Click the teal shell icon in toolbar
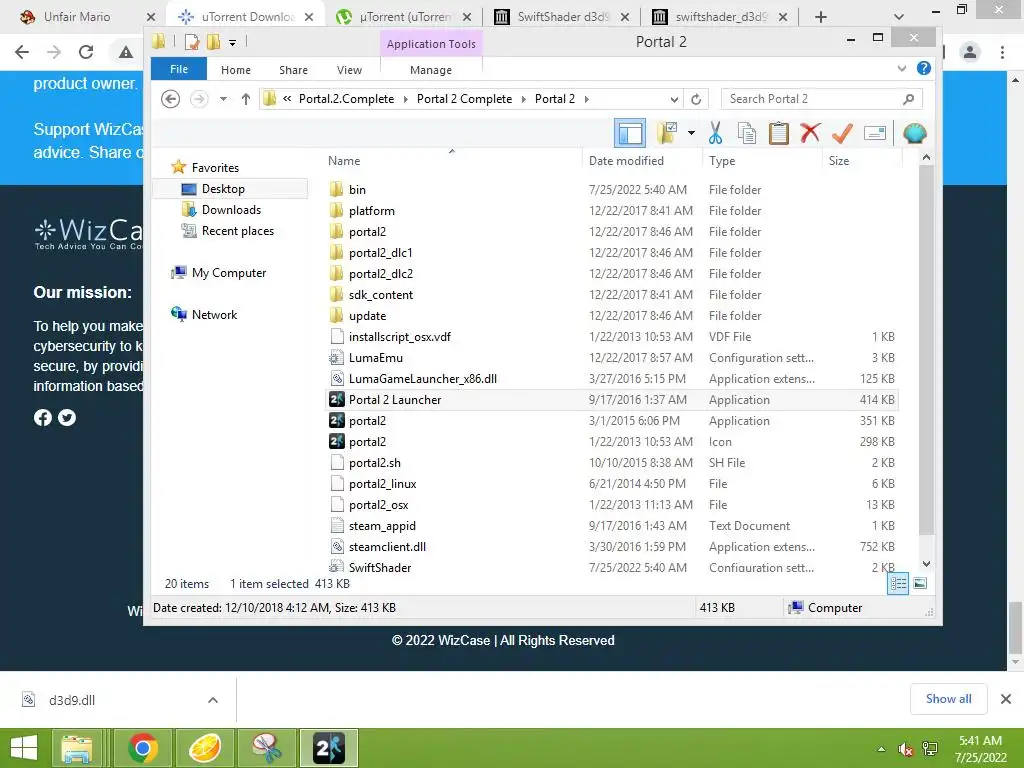Screen dimensions: 1024x768 click(914, 133)
